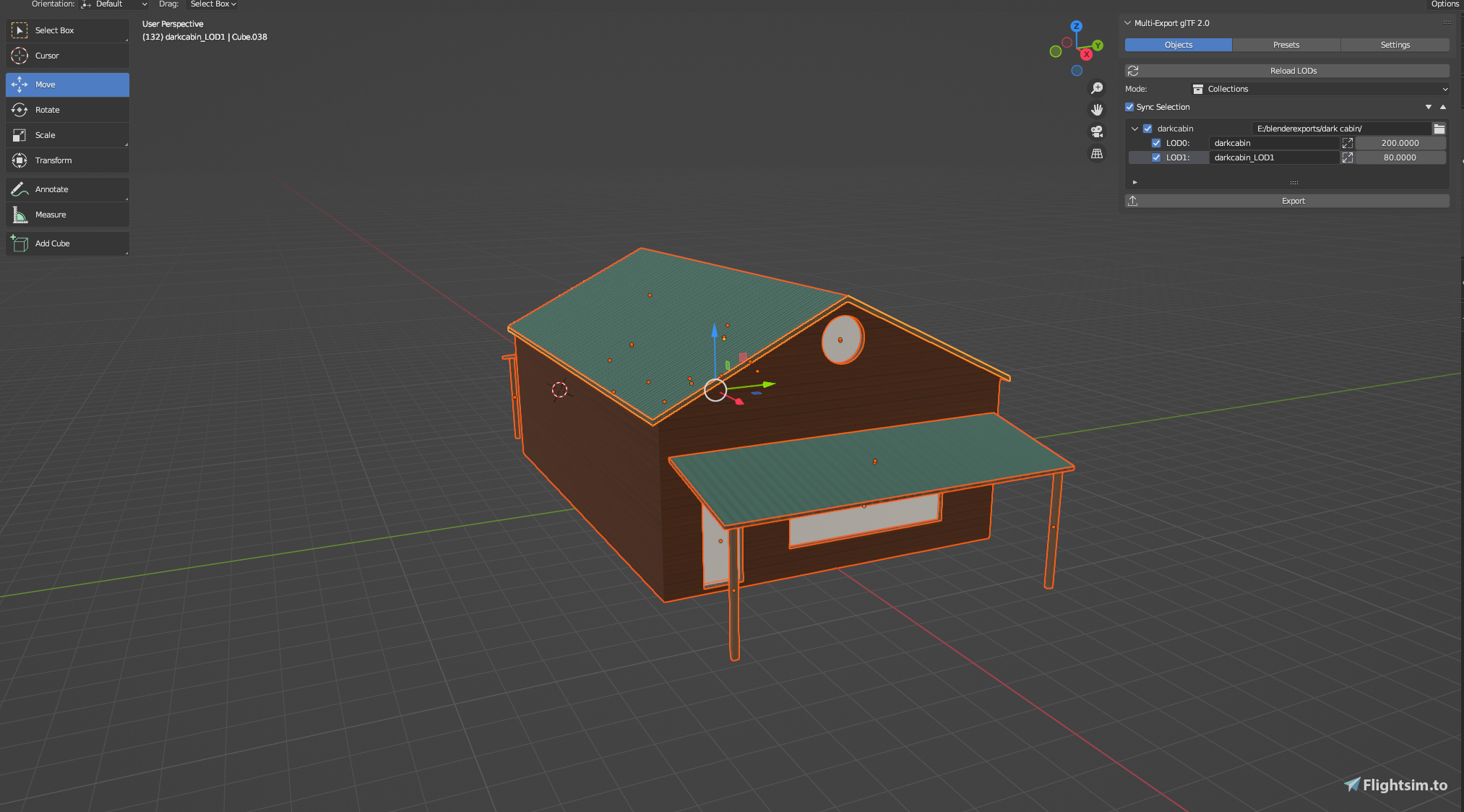Click the Y axis on navigation gizmo
Screen dimensions: 1464x812
1098,46
